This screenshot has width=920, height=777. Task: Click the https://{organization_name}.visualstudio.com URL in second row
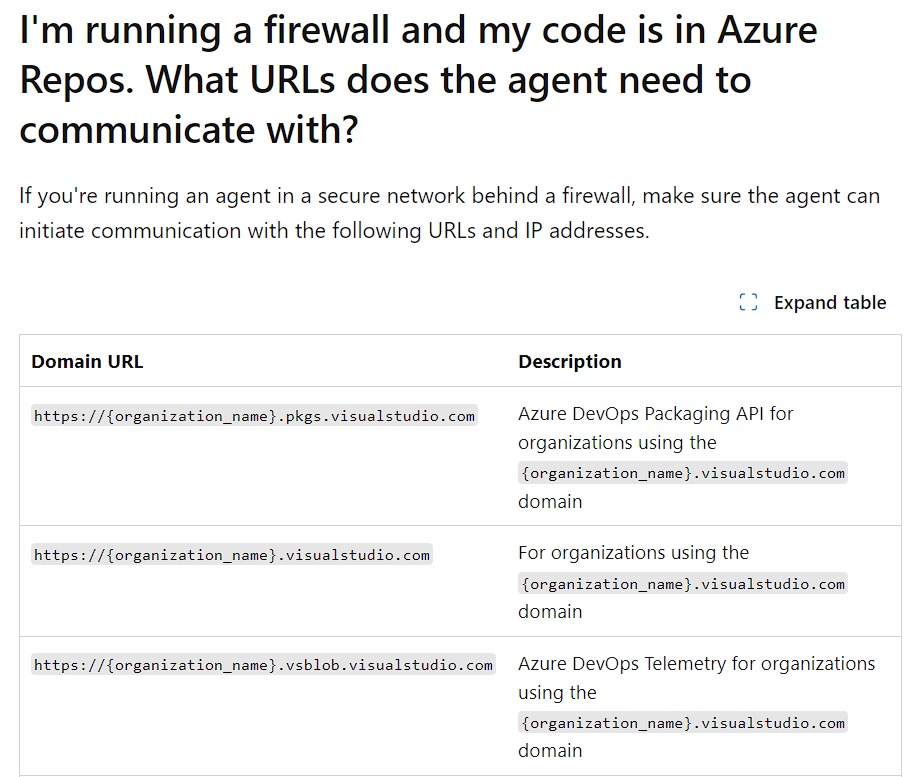pyautogui.click(x=232, y=555)
